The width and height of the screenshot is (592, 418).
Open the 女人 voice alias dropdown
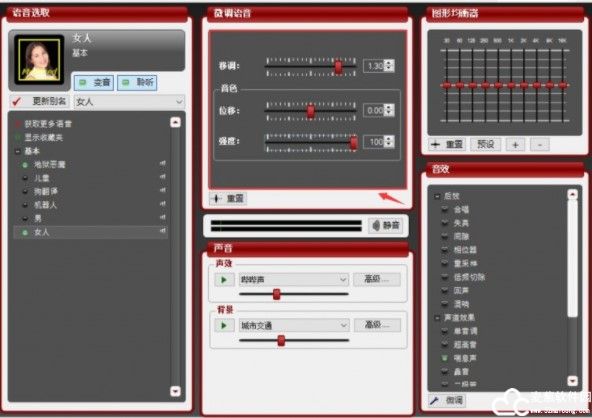129,101
